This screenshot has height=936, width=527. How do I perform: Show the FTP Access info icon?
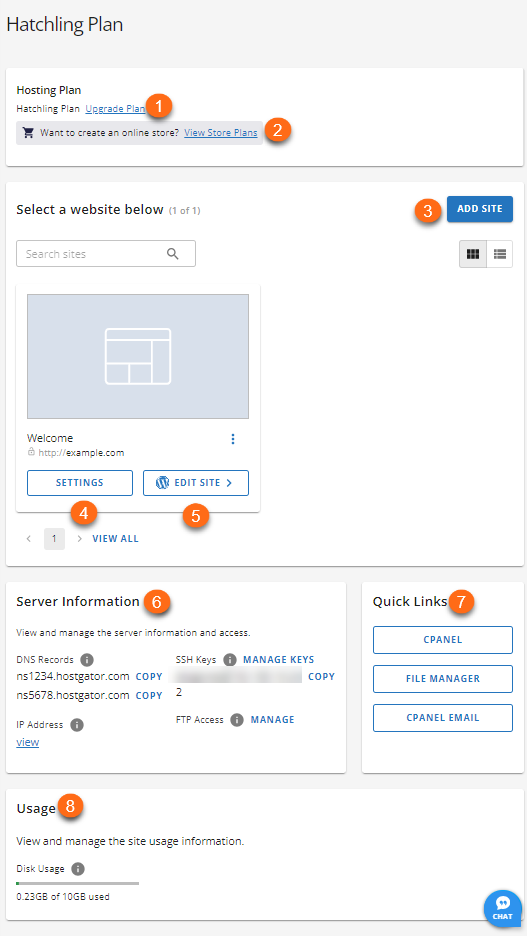(x=237, y=720)
